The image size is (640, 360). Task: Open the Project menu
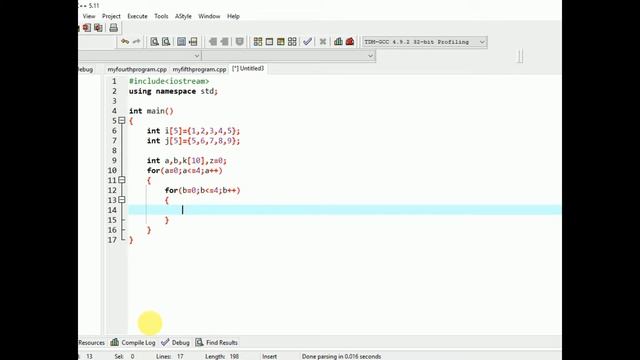coord(111,16)
